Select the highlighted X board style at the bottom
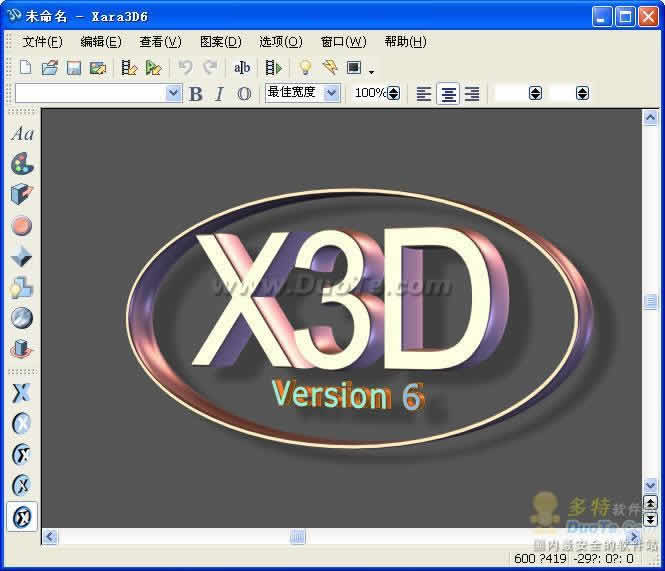The image size is (665, 571). [x=22, y=517]
